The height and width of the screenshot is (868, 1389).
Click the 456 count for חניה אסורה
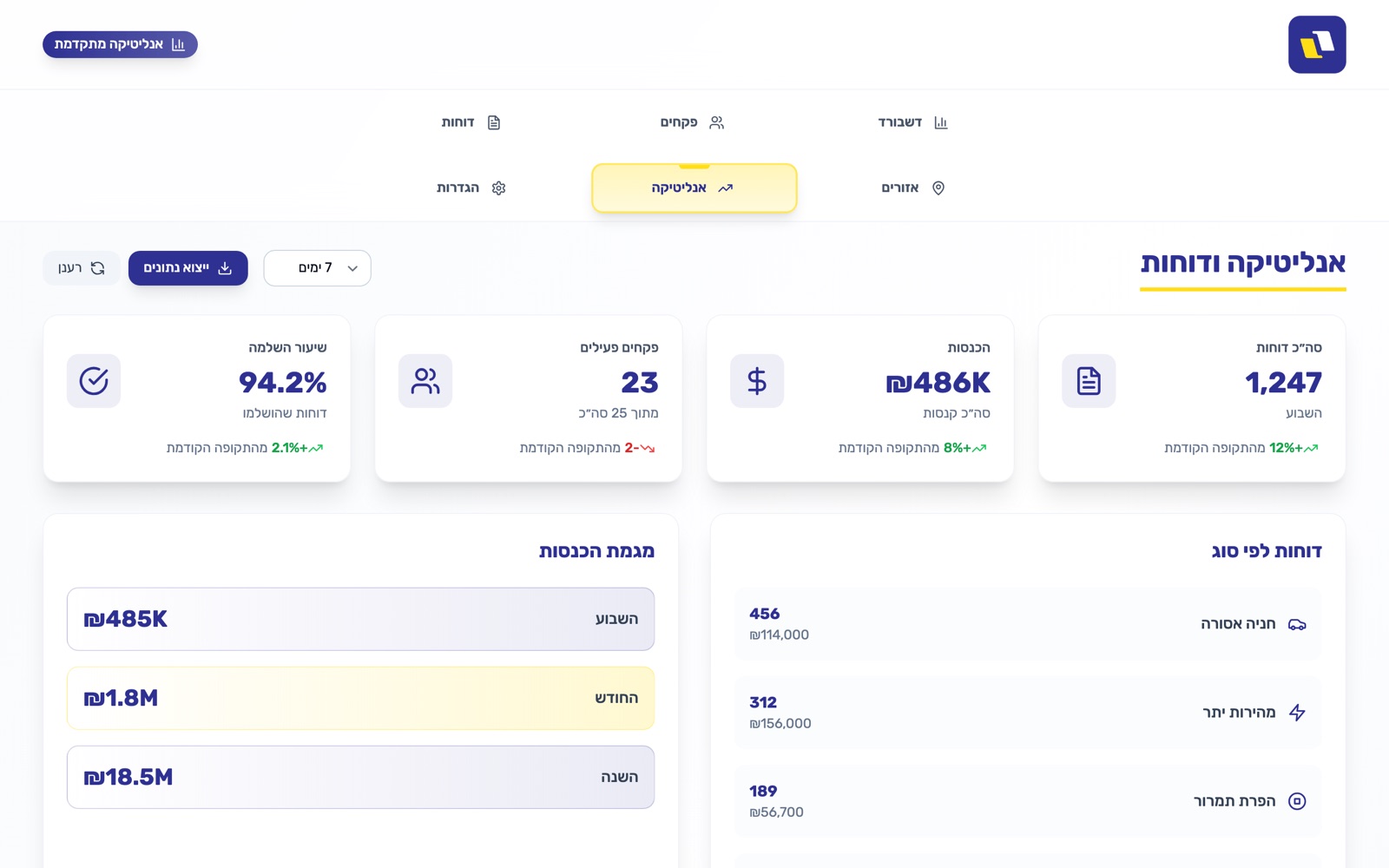[765, 614]
